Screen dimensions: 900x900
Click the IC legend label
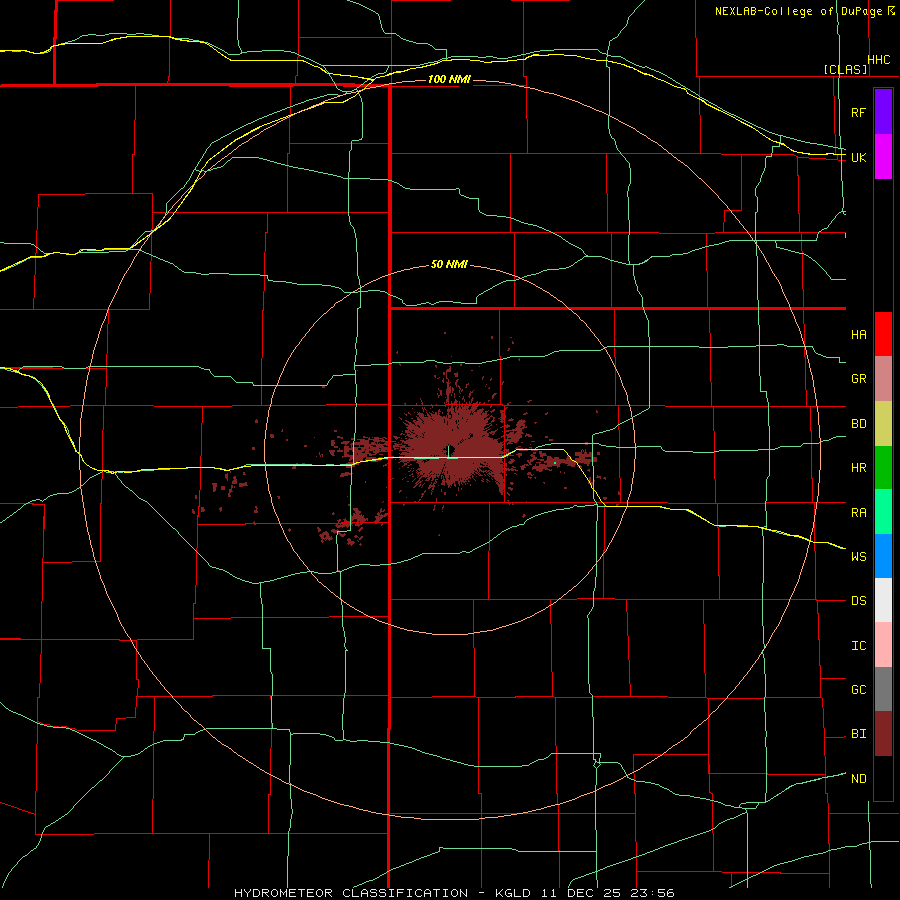(x=858, y=646)
